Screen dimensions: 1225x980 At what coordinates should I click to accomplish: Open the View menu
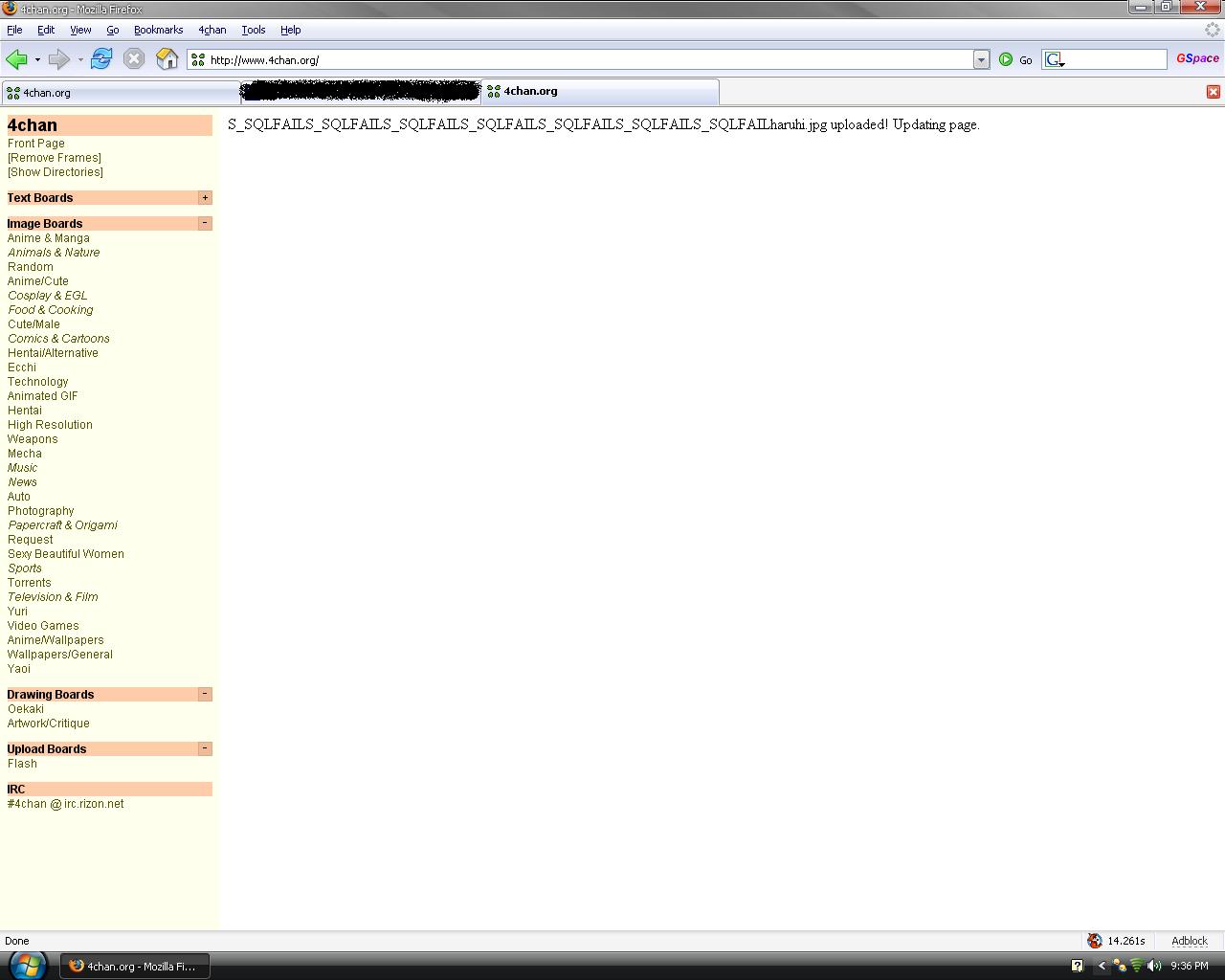click(80, 30)
